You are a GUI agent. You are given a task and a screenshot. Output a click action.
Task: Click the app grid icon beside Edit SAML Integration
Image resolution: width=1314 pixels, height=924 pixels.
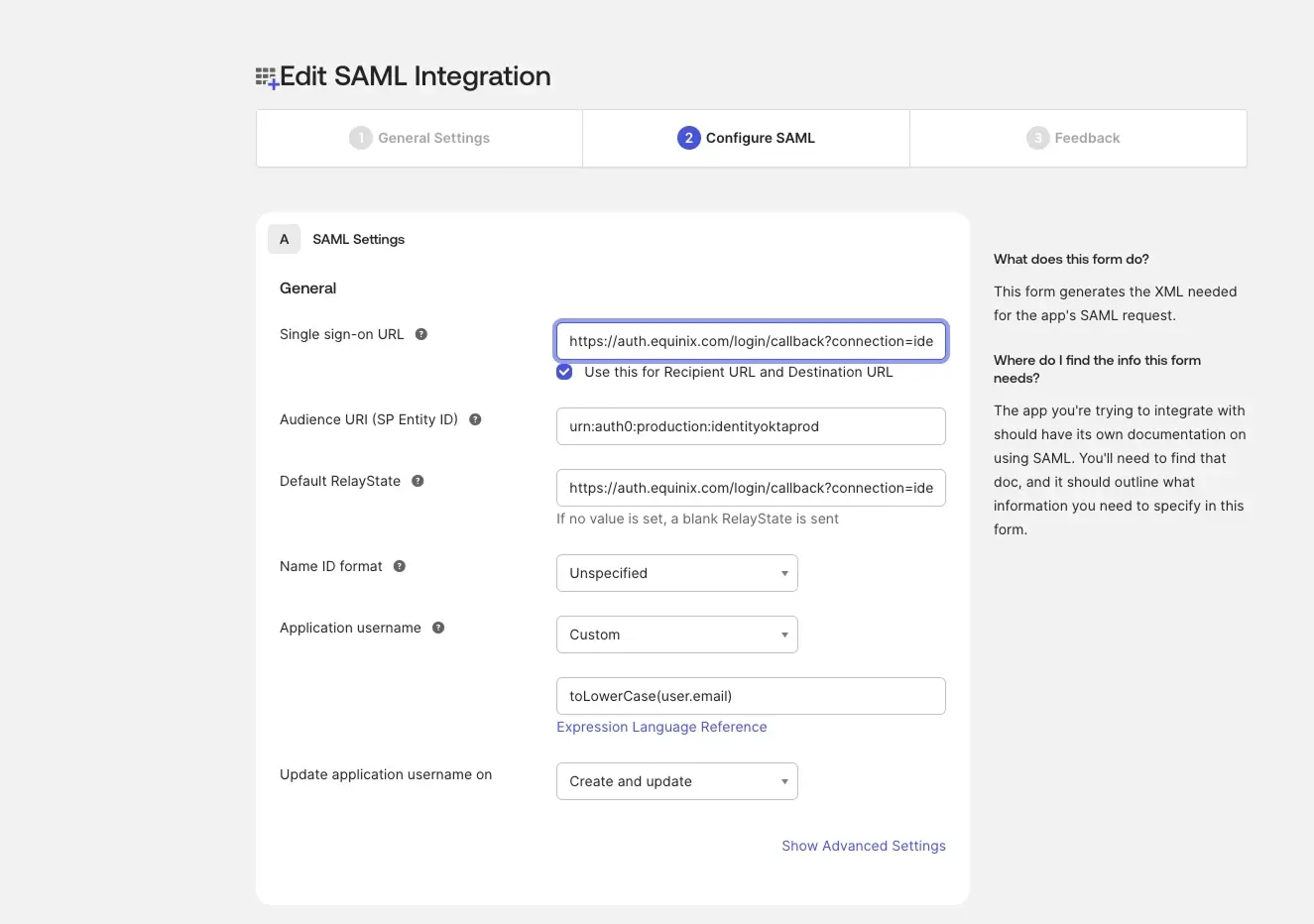point(265,75)
